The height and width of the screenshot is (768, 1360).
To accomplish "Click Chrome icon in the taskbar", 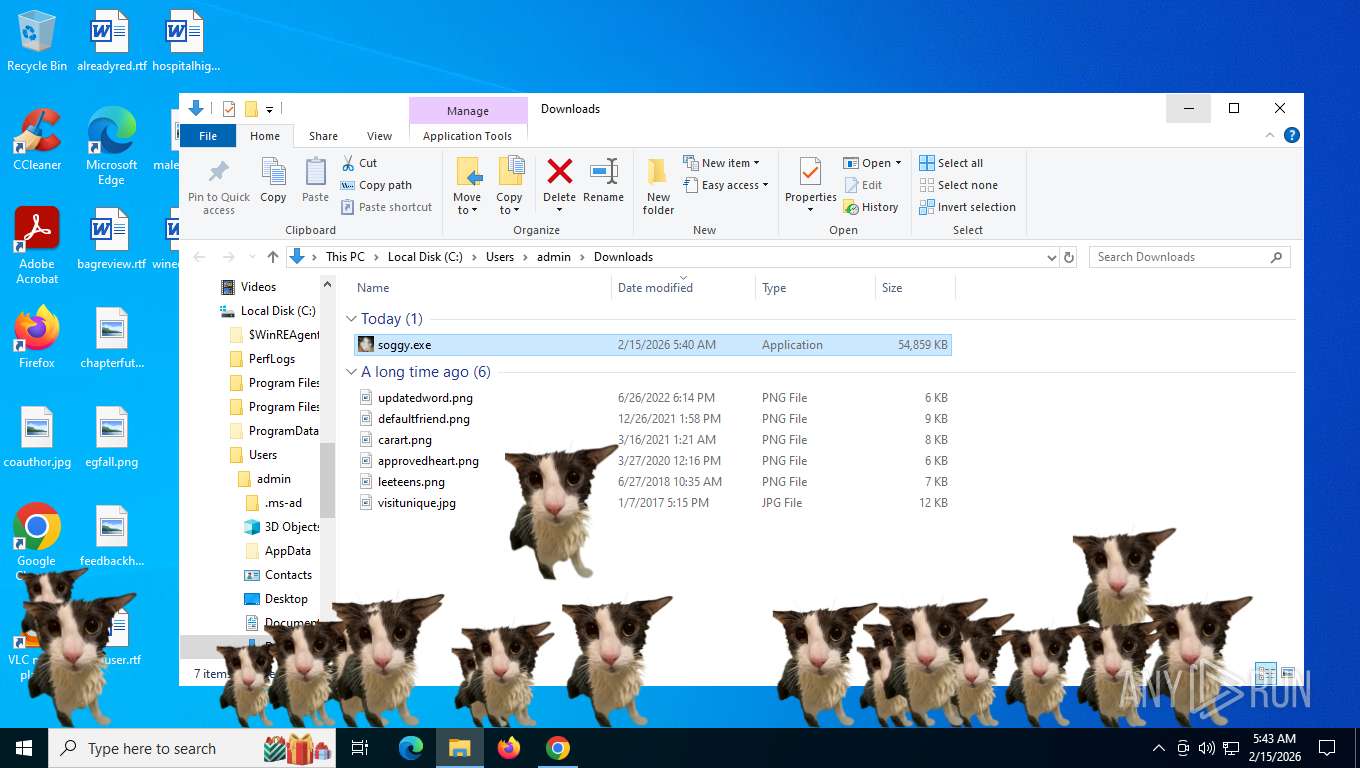I will click(558, 748).
